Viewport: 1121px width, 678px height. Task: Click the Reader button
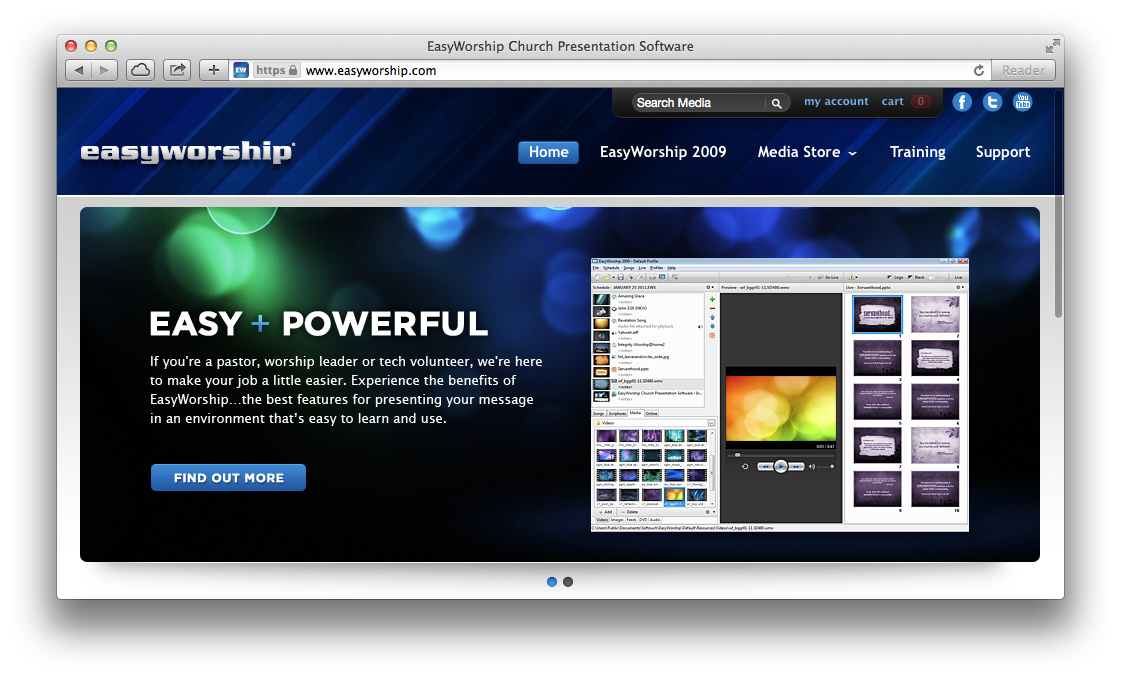[1023, 70]
